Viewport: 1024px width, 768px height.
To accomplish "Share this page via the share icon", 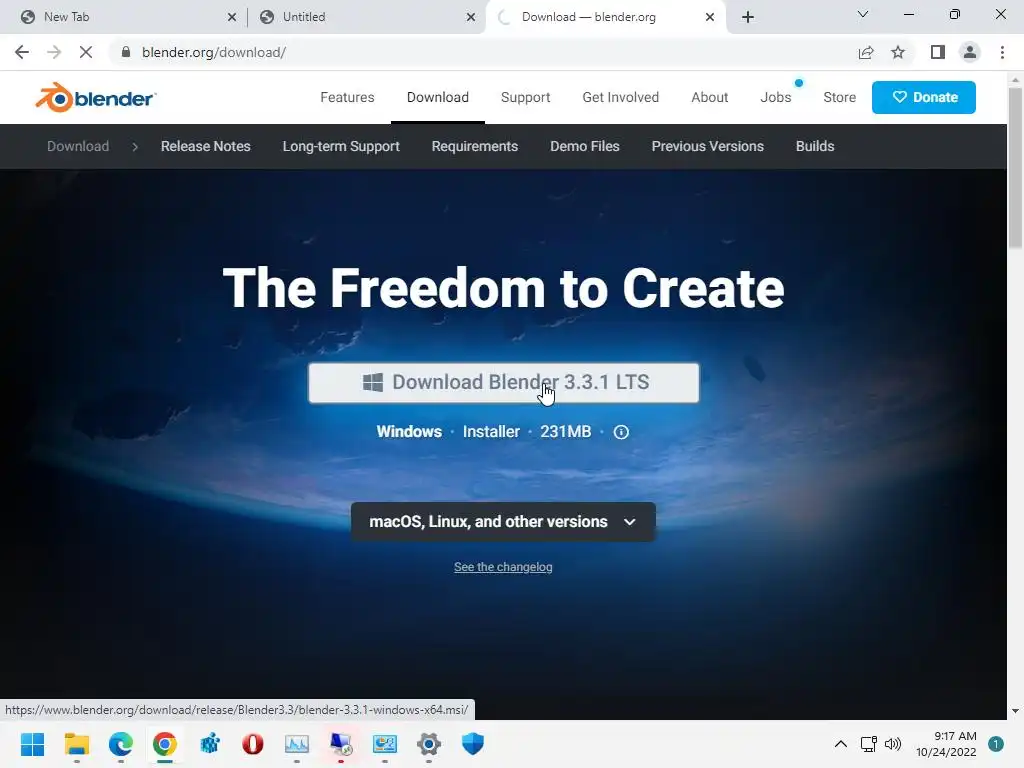I will pyautogui.click(x=866, y=52).
